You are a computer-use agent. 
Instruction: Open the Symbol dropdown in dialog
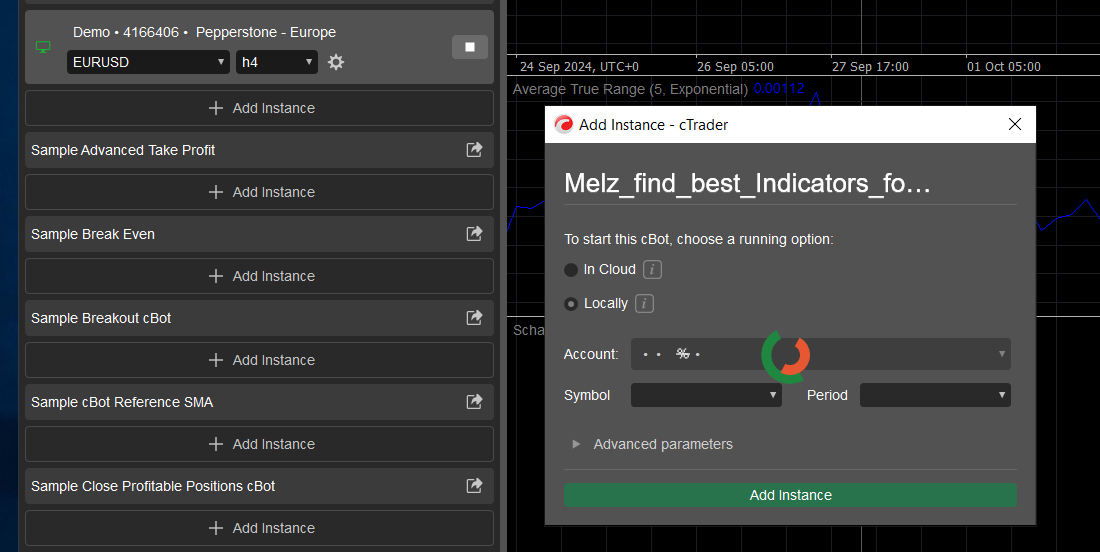[706, 395]
